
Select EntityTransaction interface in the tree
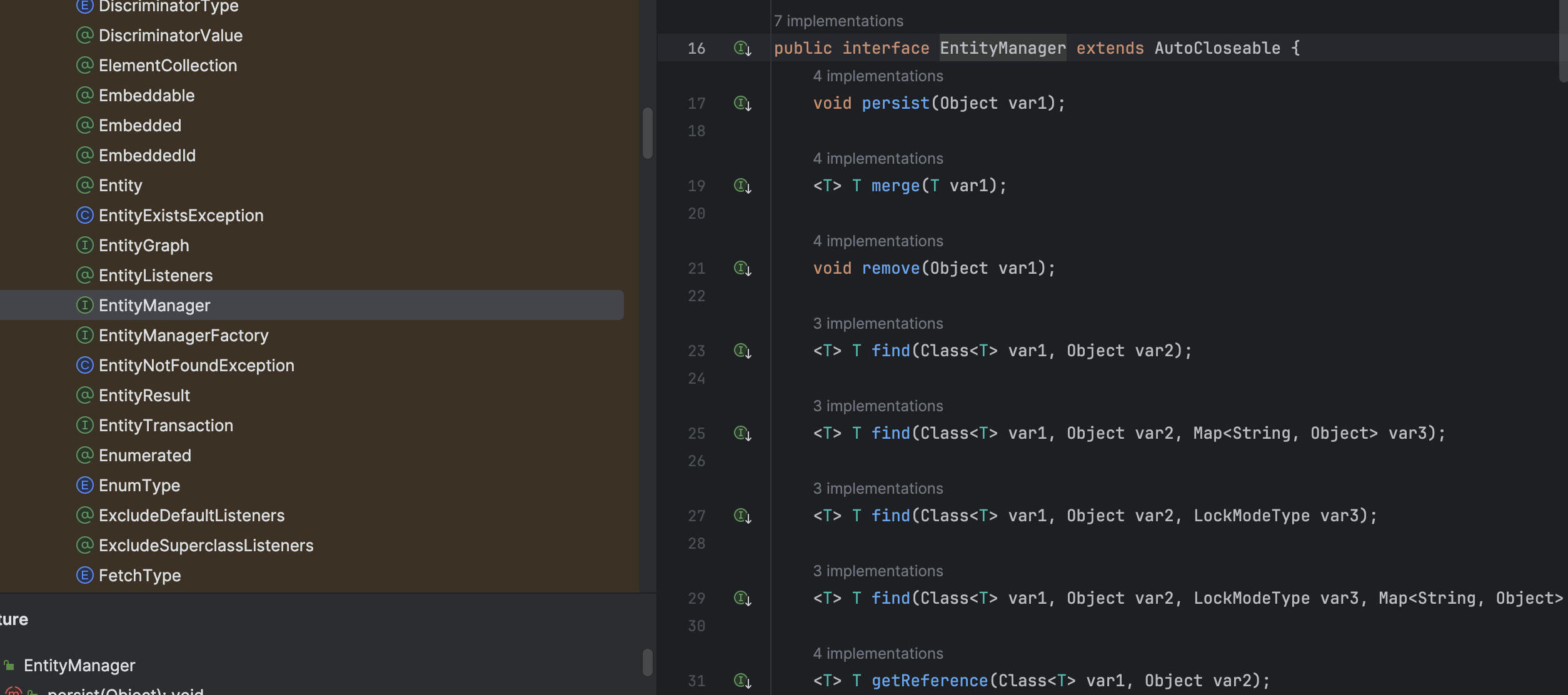pos(166,426)
